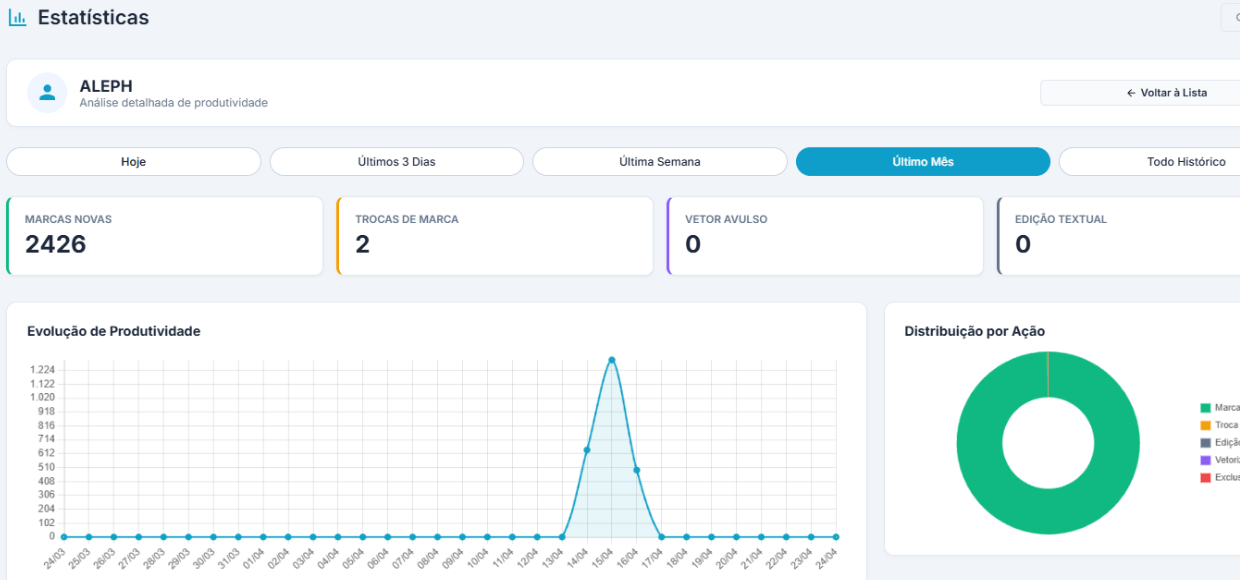
Task: Open the Trocas de Marca card
Action: 495,236
